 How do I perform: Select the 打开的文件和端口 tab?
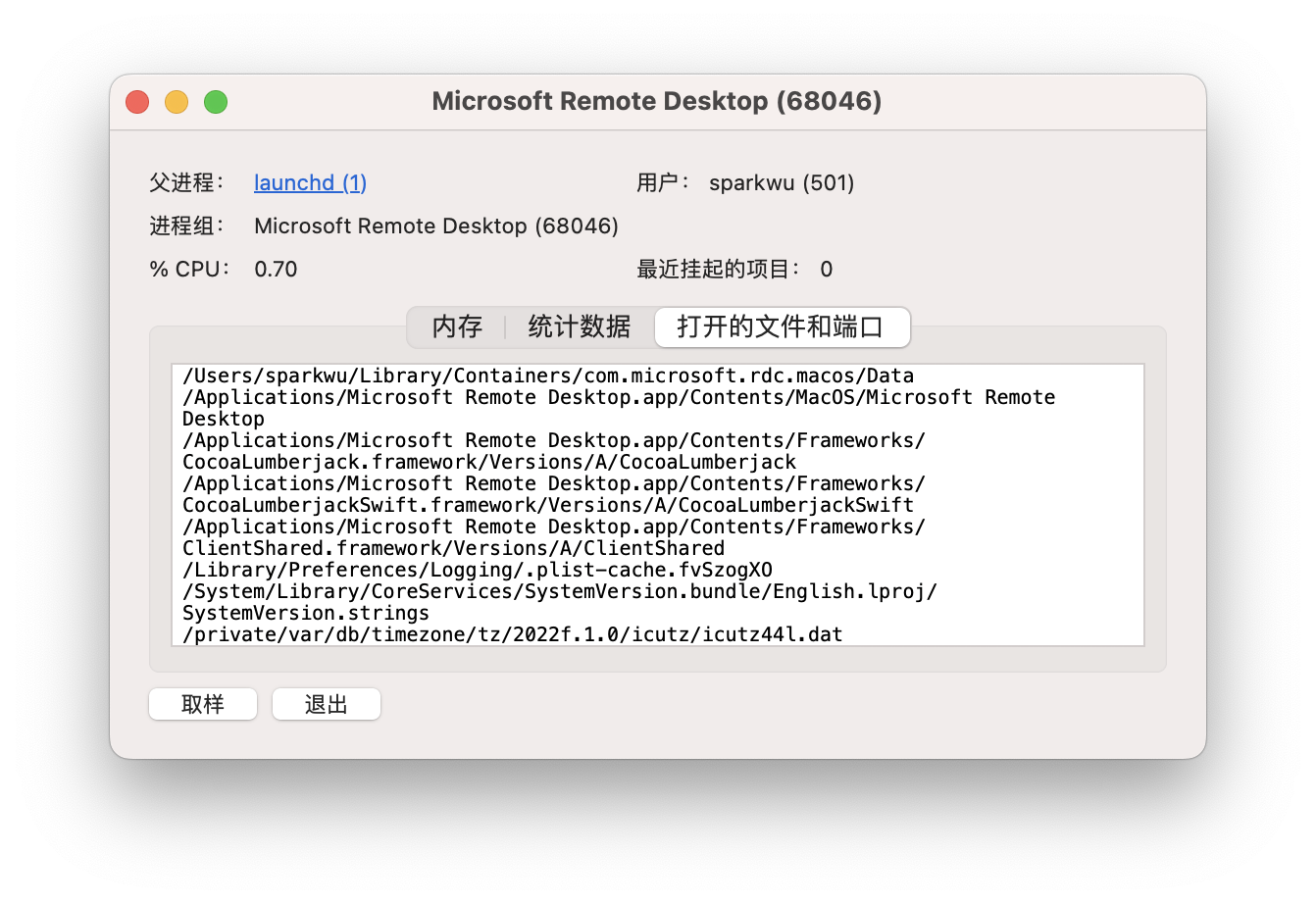(x=782, y=327)
